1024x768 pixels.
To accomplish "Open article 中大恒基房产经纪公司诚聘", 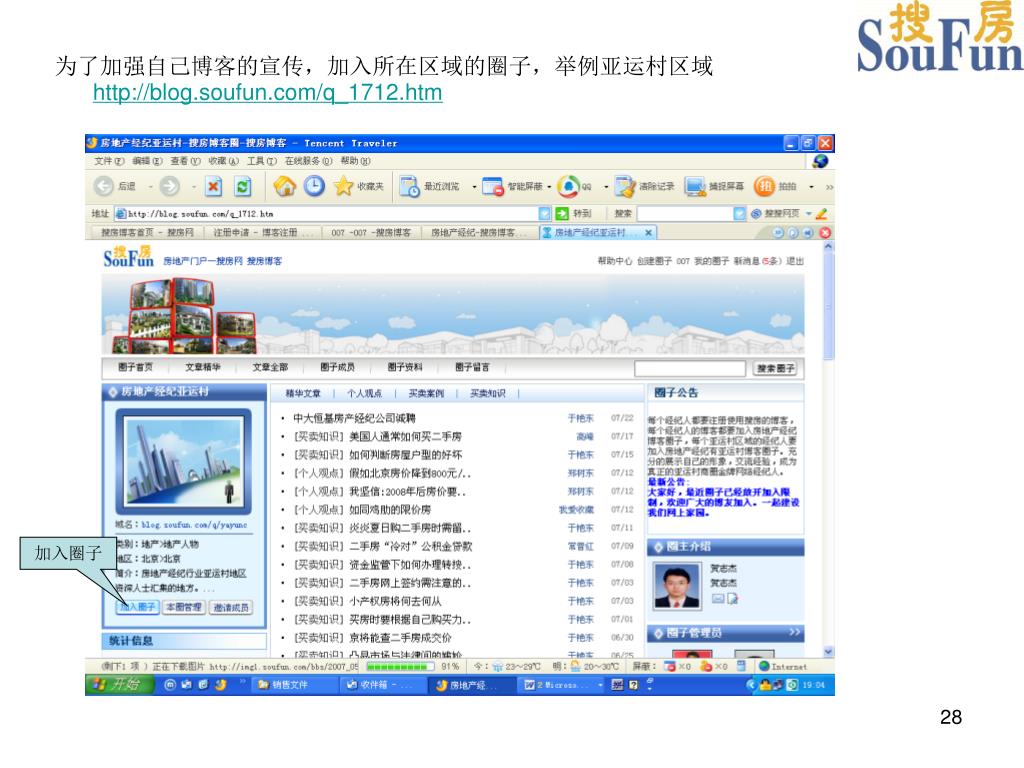I will tap(354, 418).
